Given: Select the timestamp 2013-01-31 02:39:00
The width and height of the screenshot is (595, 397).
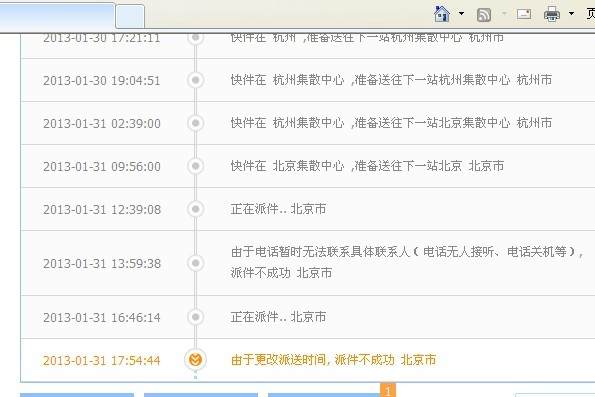Looking at the screenshot, I should [x=102, y=123].
